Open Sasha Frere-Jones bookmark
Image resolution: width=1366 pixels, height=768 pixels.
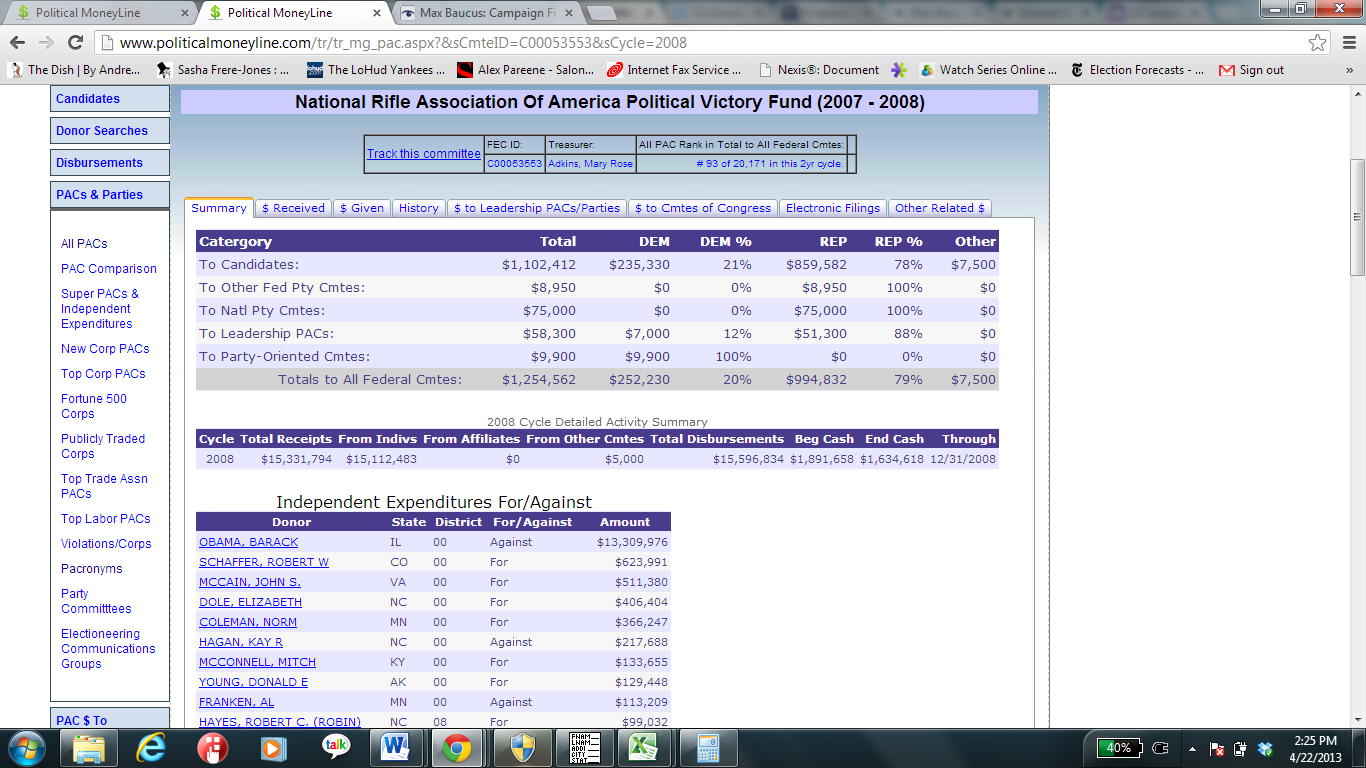click(x=223, y=70)
